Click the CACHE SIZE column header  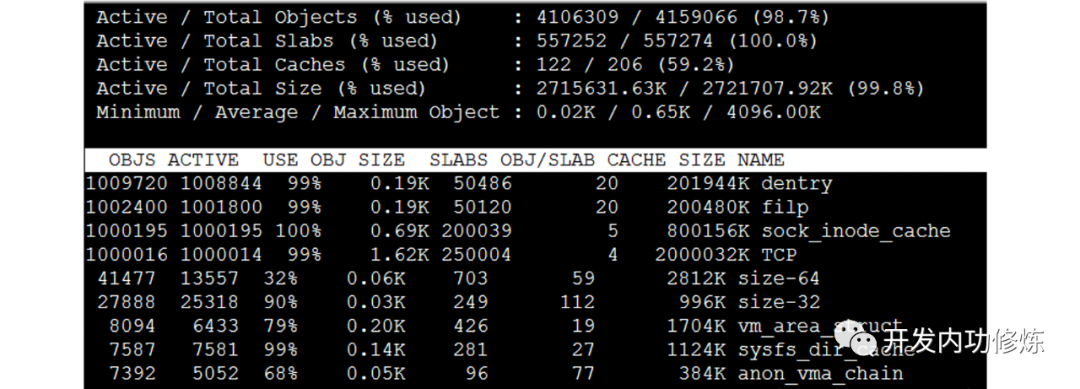(666, 160)
